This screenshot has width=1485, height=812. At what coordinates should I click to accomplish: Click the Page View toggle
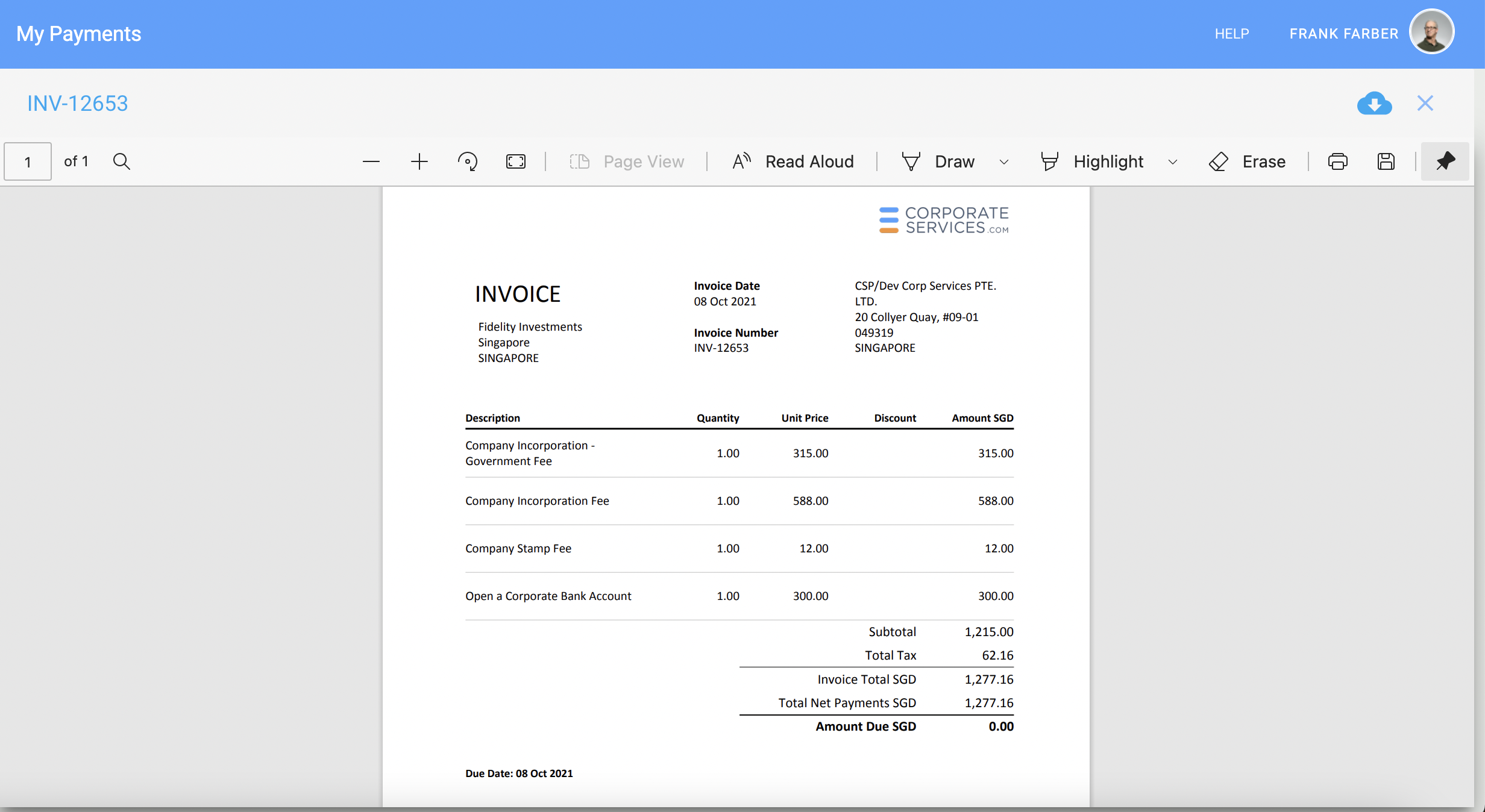pyautogui.click(x=625, y=161)
